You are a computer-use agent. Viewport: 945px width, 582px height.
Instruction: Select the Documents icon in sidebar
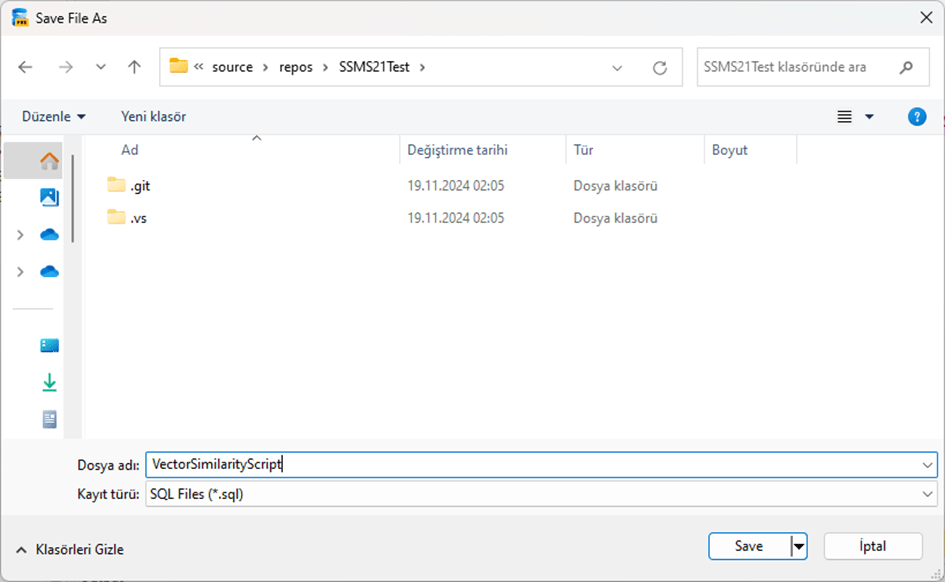click(x=49, y=419)
